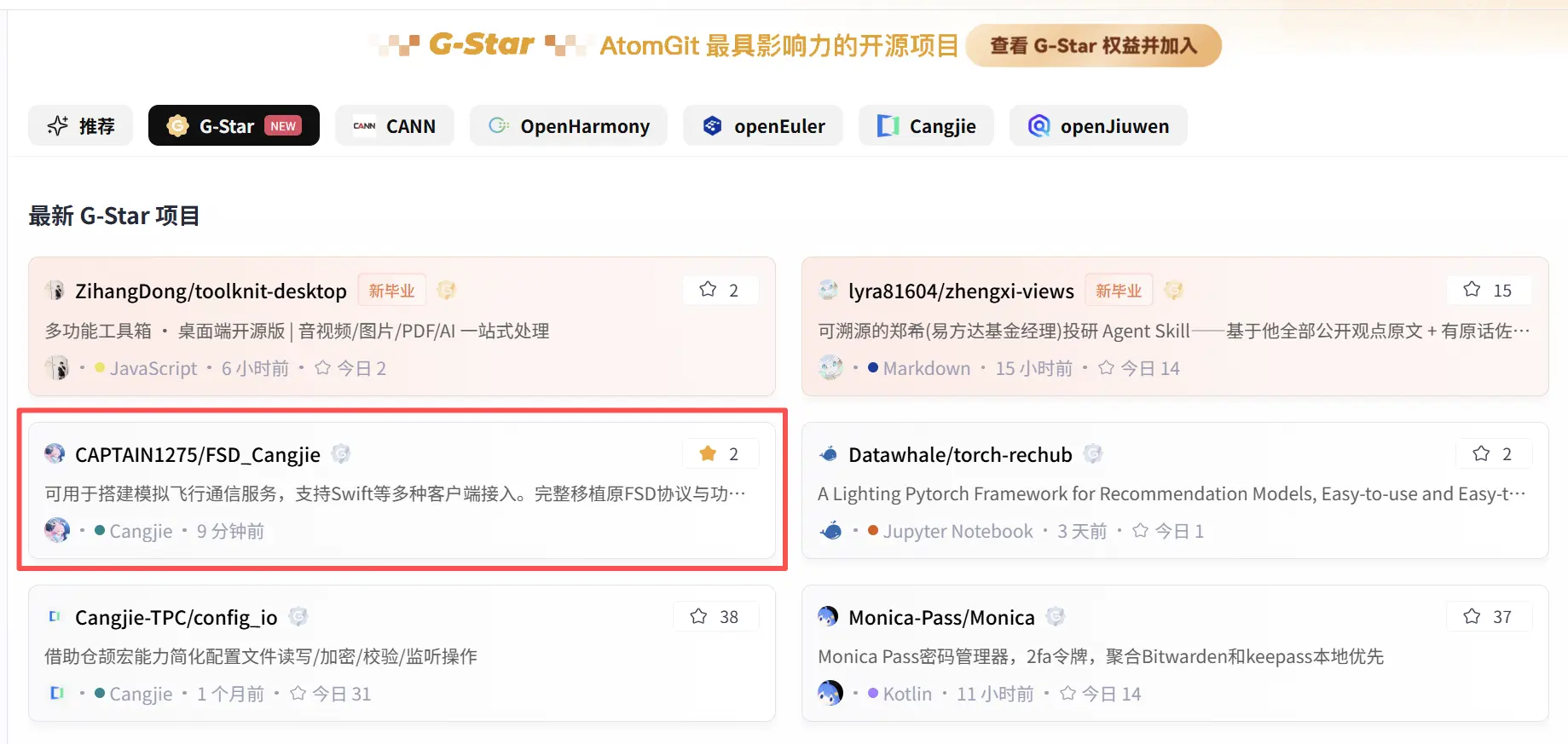Click Monica-Pass avatar beside Monica title
The image size is (1568, 744).
829,617
